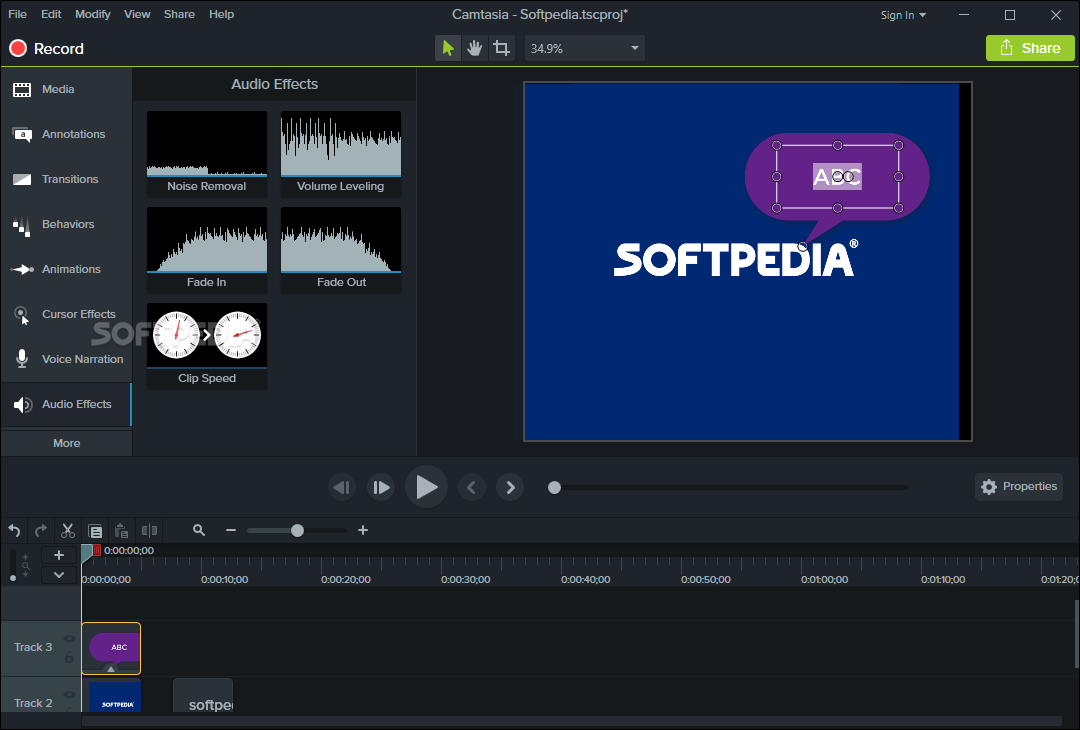Click the Copy icon in timeline toolbar
Image resolution: width=1080 pixels, height=730 pixels.
click(x=95, y=530)
